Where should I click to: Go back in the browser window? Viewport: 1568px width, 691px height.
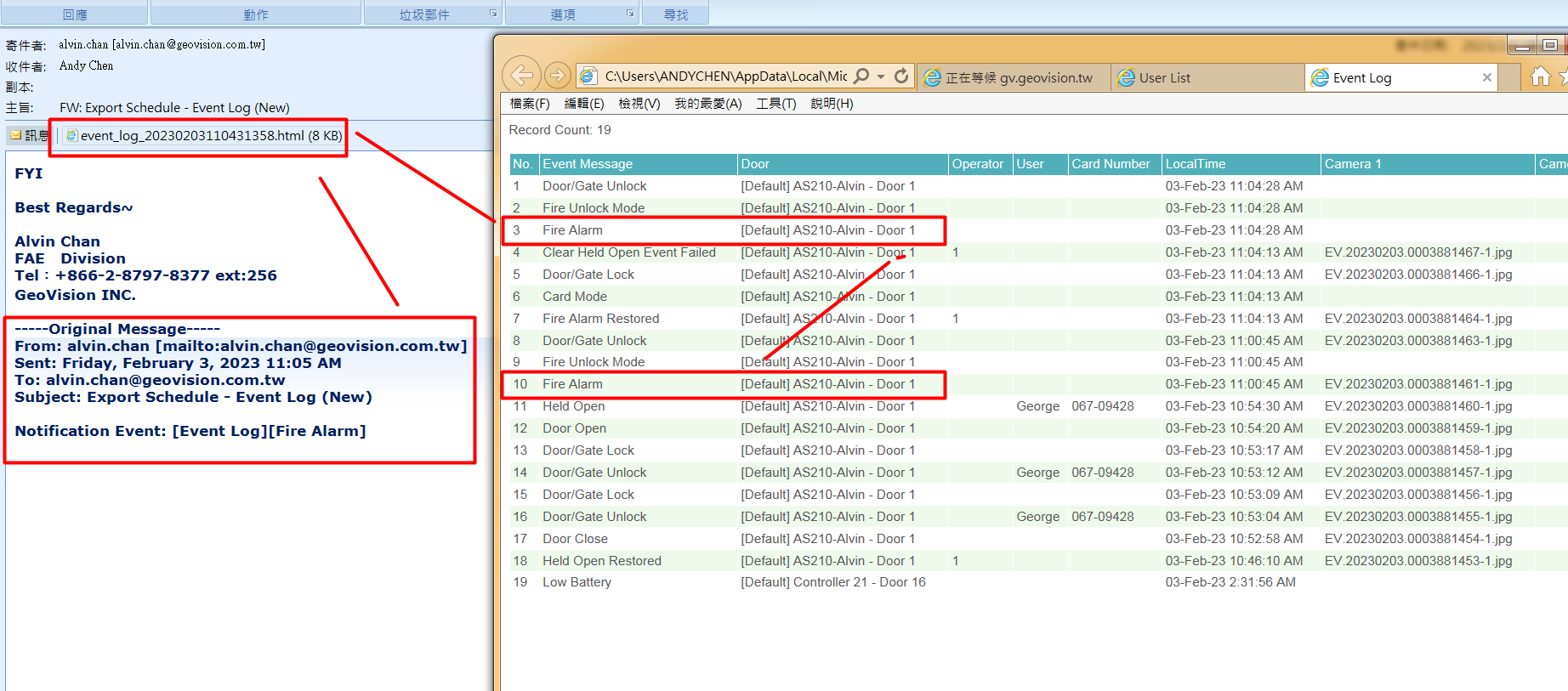coord(522,76)
